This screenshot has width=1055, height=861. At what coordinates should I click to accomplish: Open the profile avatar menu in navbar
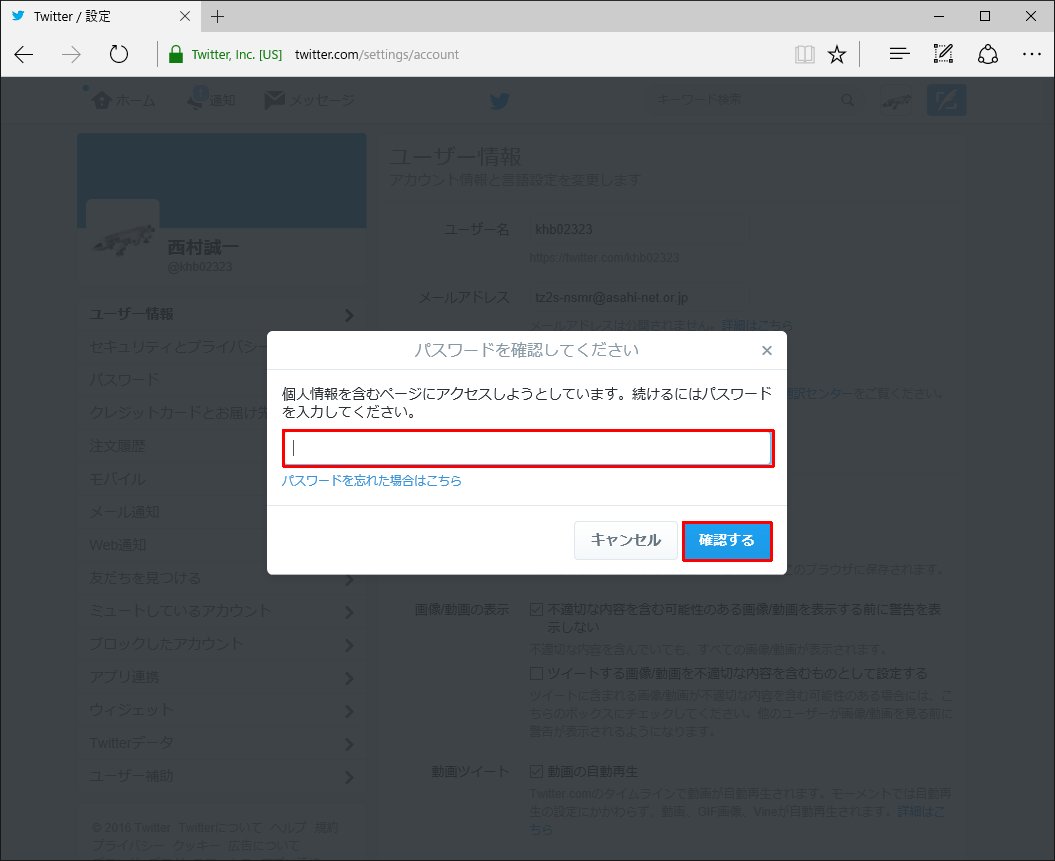tap(897, 100)
